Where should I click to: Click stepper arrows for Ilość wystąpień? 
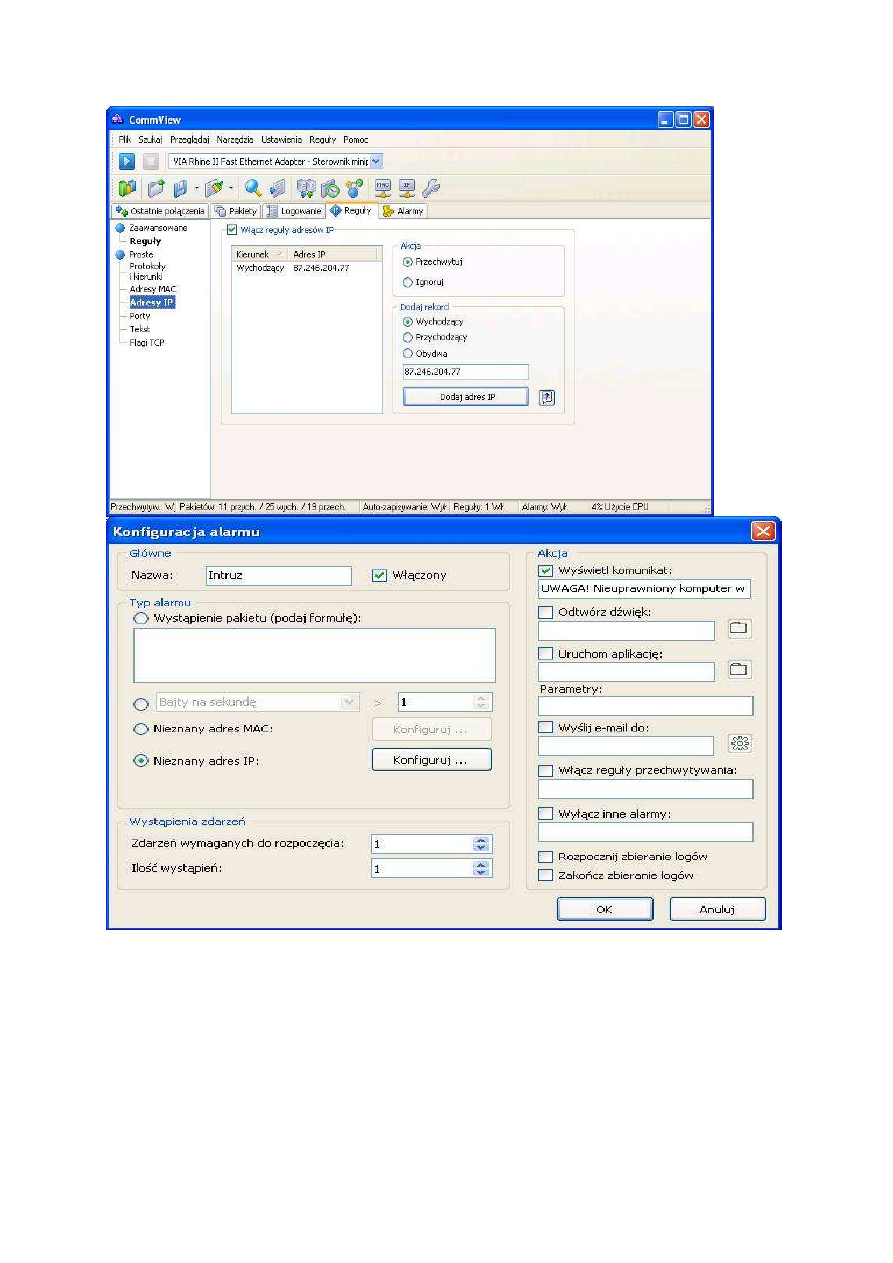[x=482, y=869]
